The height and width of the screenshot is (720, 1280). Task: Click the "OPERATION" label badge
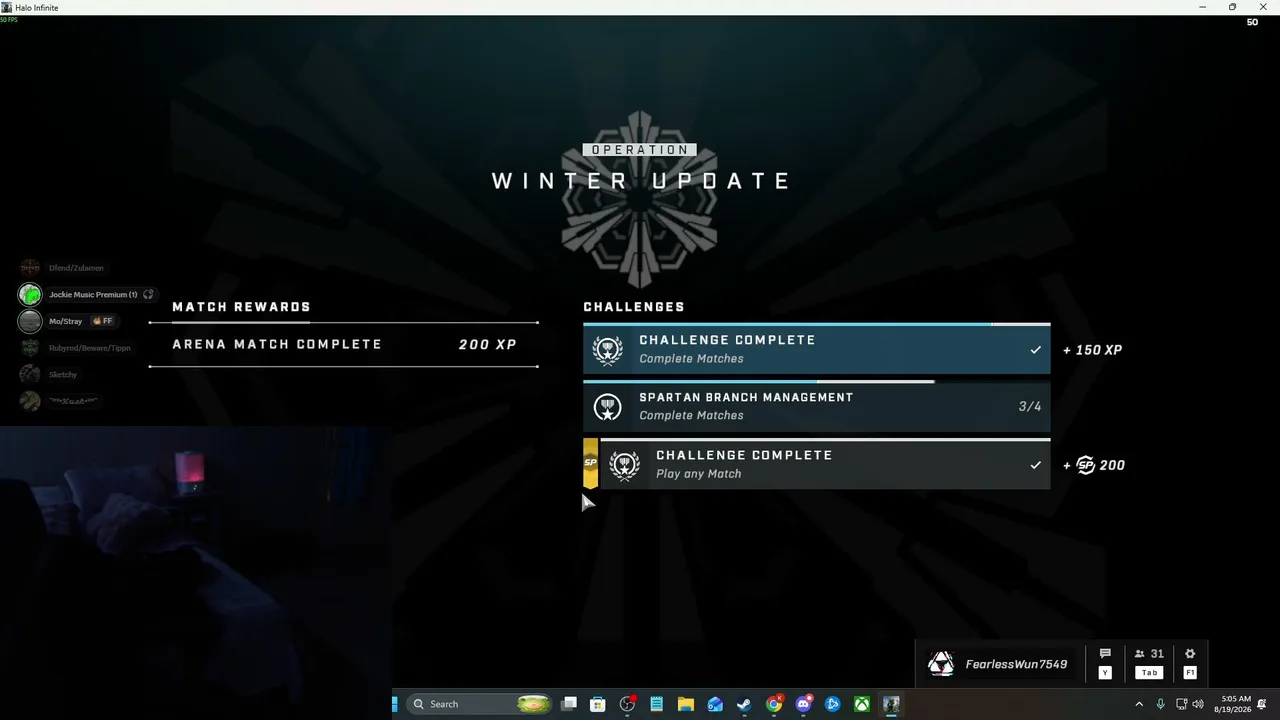(640, 150)
